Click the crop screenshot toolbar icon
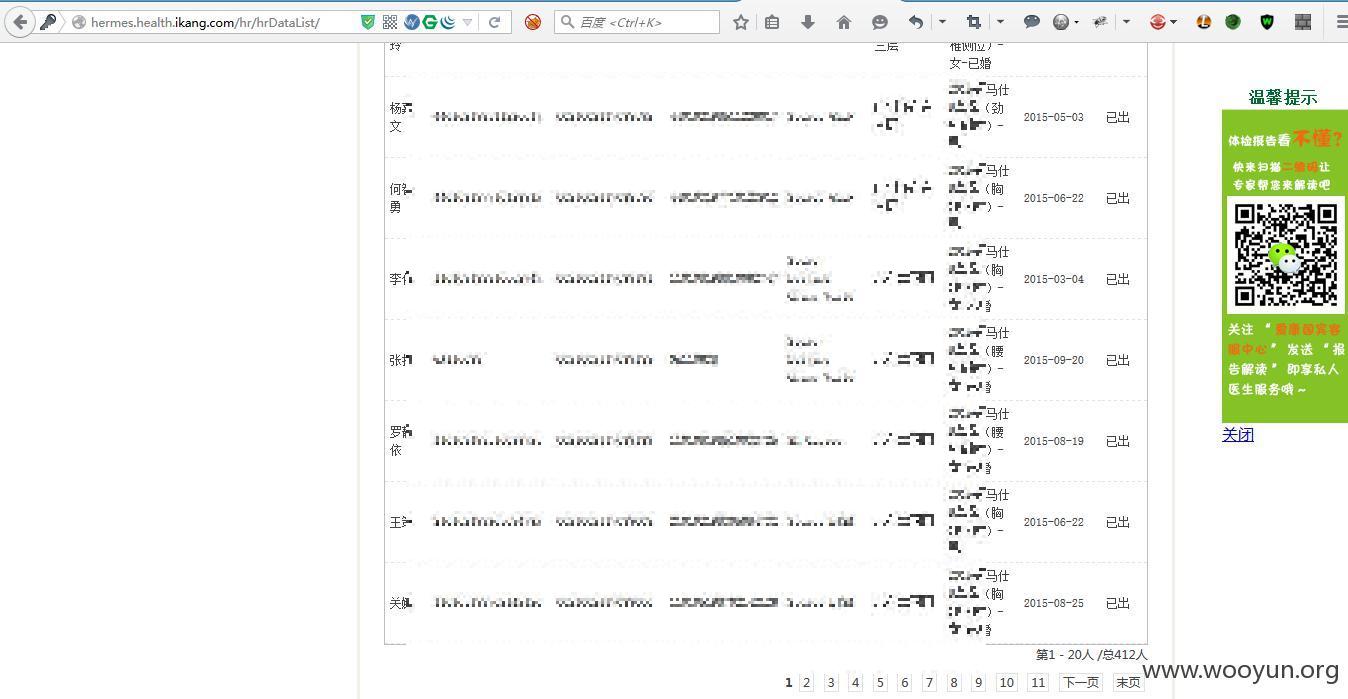1348x699 pixels. [x=974, y=21]
